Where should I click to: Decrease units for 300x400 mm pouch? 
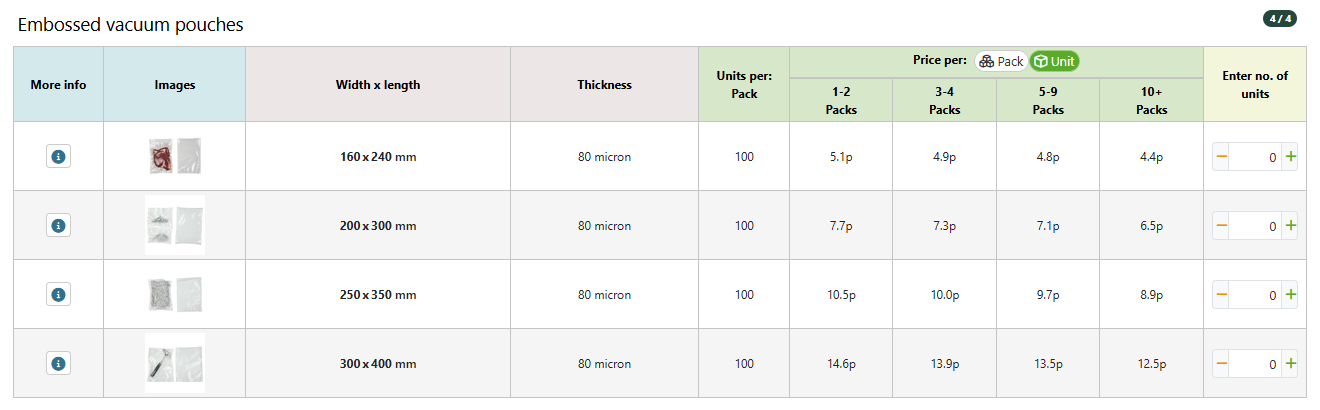[1221, 364]
